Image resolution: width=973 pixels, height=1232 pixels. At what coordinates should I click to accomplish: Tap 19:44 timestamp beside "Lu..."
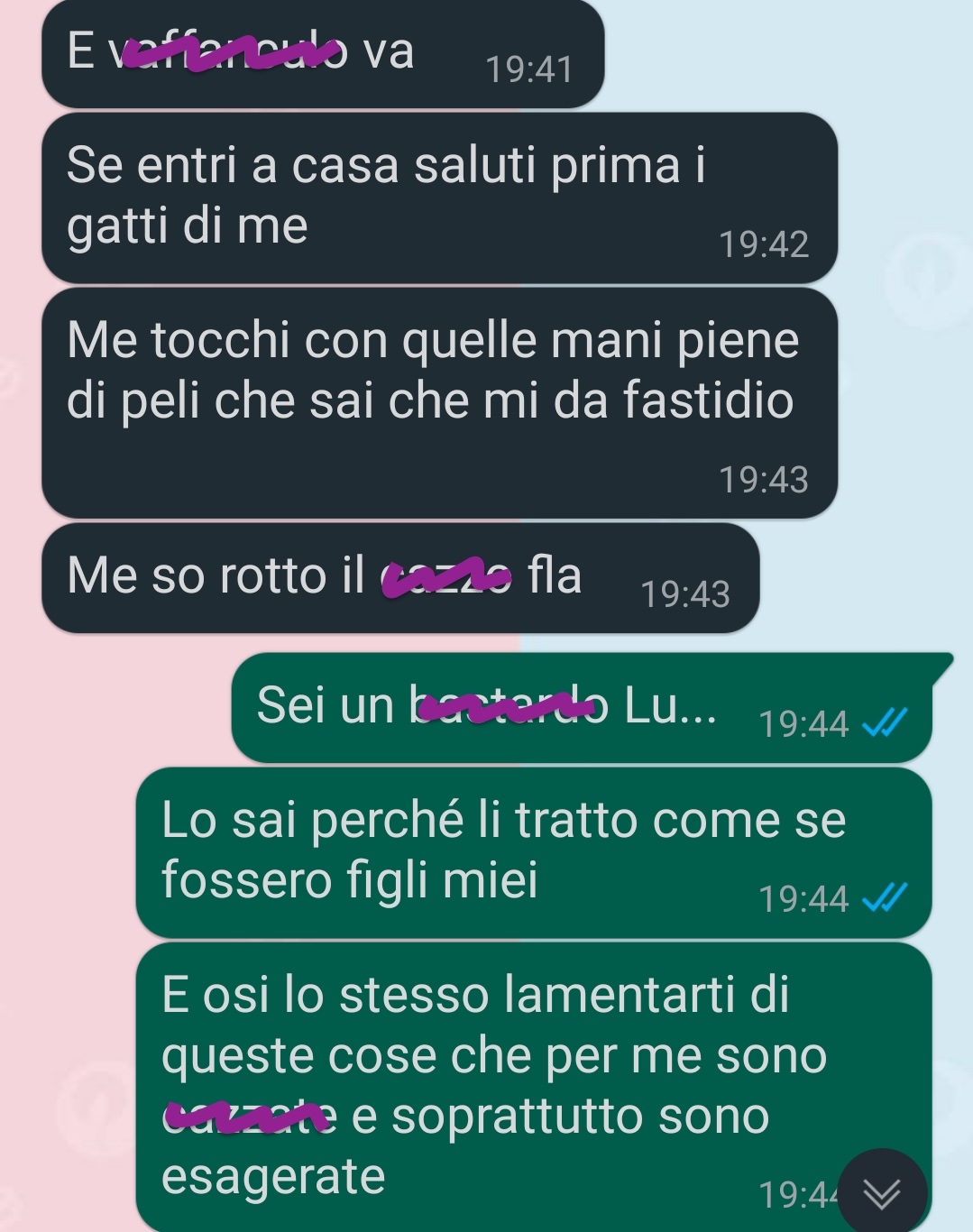tap(803, 724)
